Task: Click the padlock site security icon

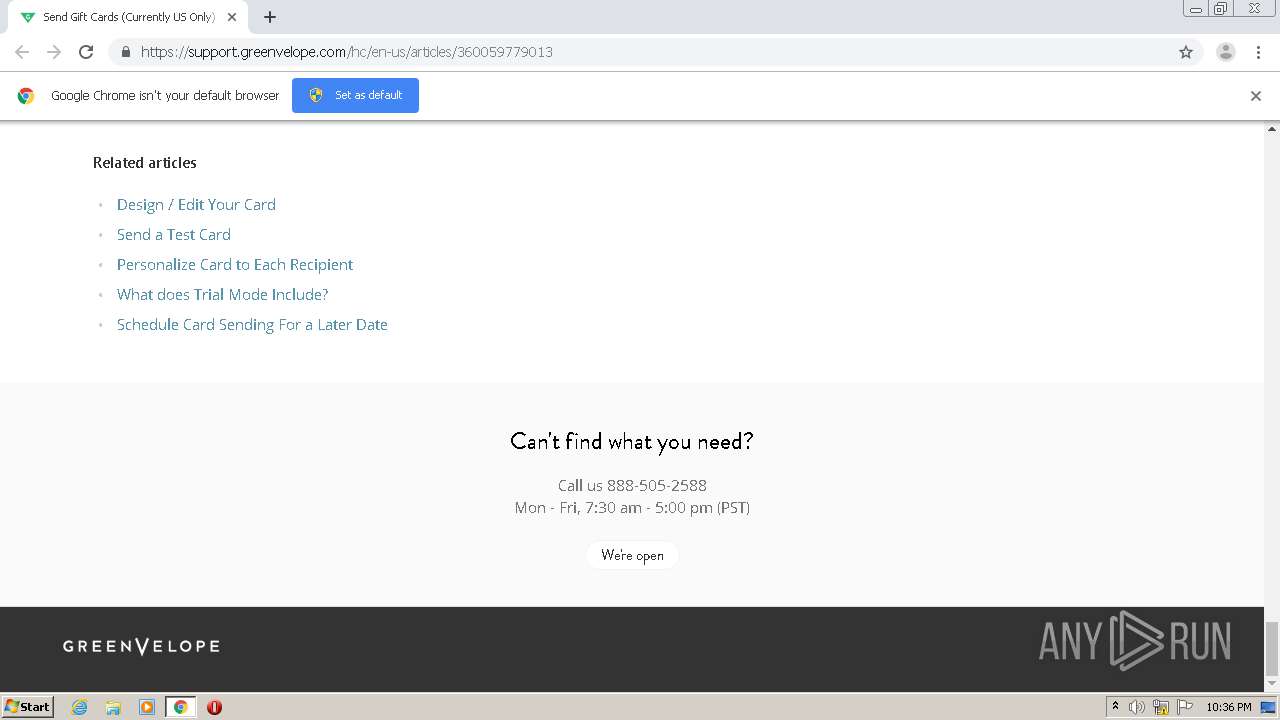Action: pyautogui.click(x=125, y=52)
